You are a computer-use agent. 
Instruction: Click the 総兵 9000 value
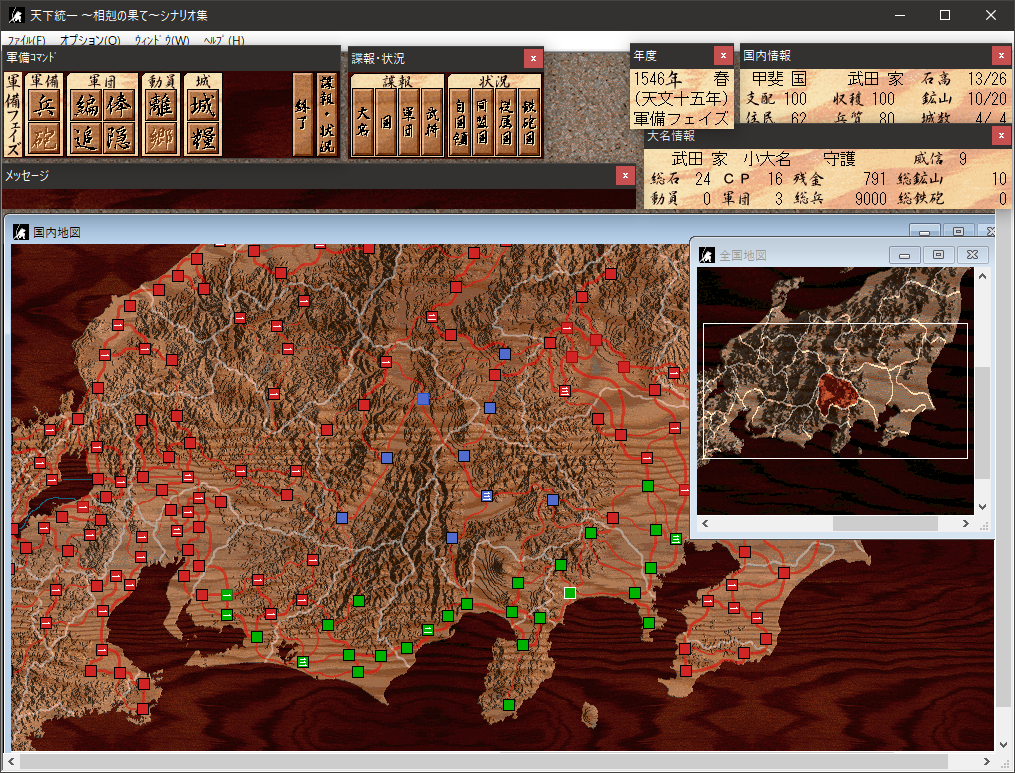pyautogui.click(x=871, y=198)
